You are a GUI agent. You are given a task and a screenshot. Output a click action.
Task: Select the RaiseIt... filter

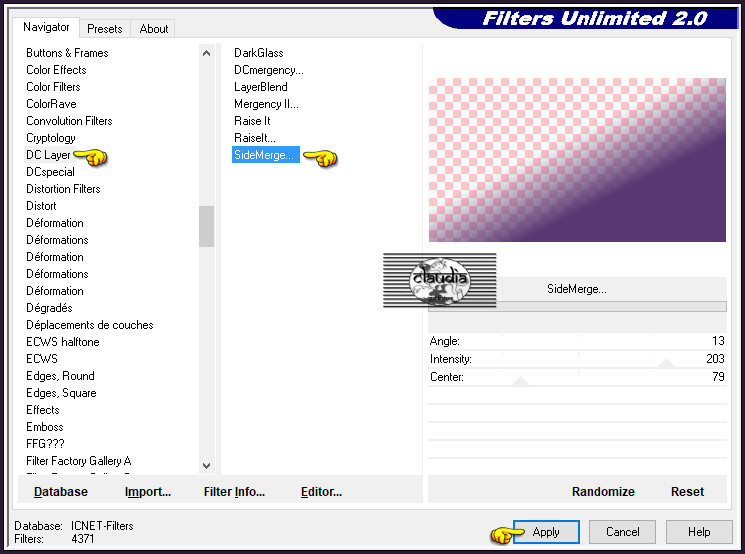pos(255,138)
